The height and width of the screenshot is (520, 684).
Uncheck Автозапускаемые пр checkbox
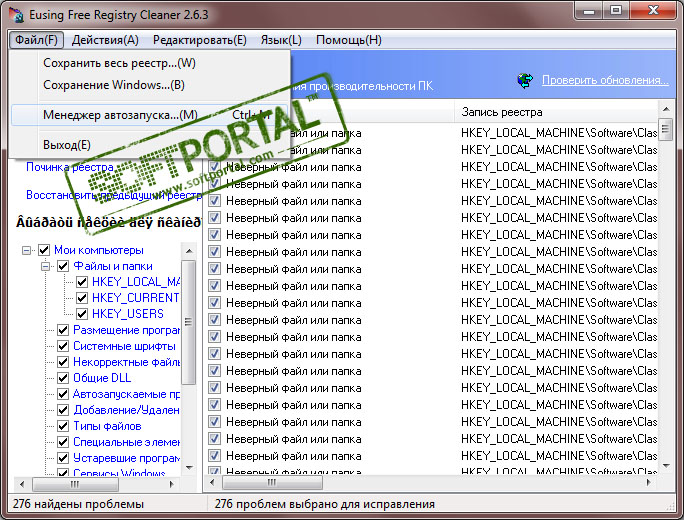click(63, 394)
